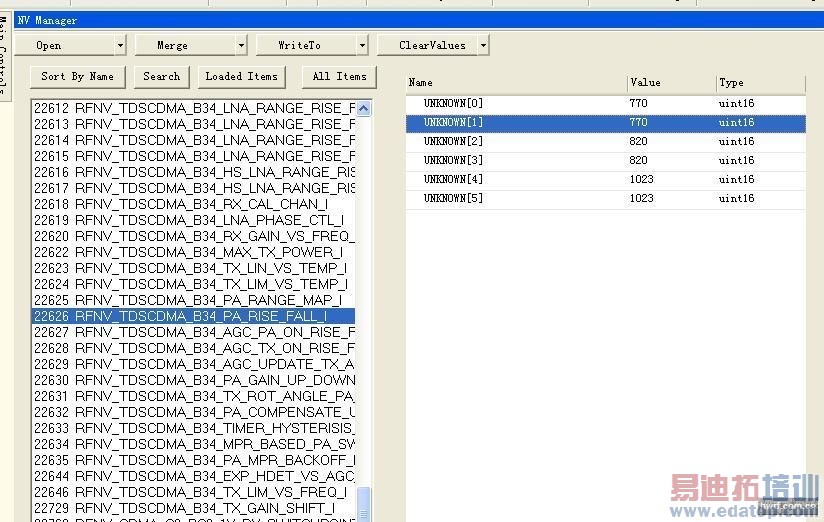Image resolution: width=824 pixels, height=522 pixels.
Task: Select item 22630 PA_GAIN_UP_DOWN
Action: 194,380
